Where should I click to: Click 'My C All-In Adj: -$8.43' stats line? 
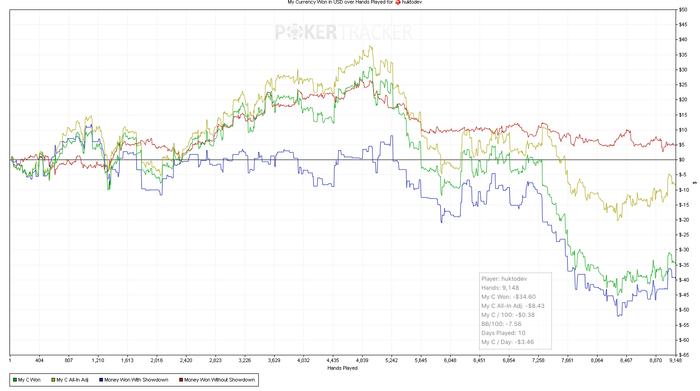tap(513, 306)
